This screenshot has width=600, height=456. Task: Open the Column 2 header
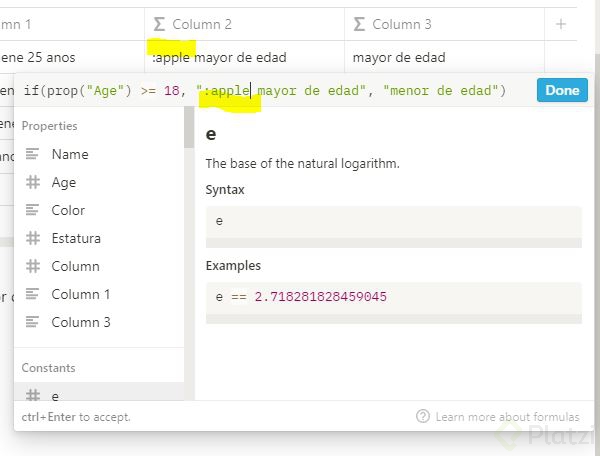point(245,24)
